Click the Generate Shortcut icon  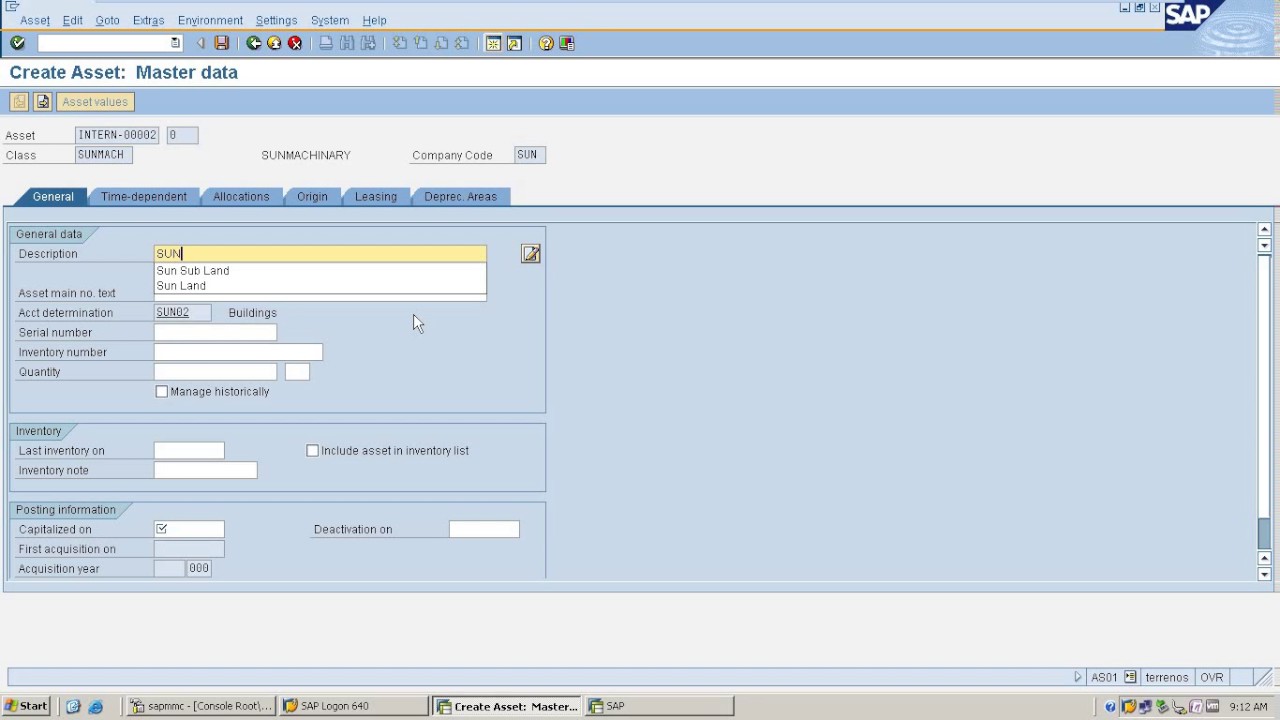514,43
